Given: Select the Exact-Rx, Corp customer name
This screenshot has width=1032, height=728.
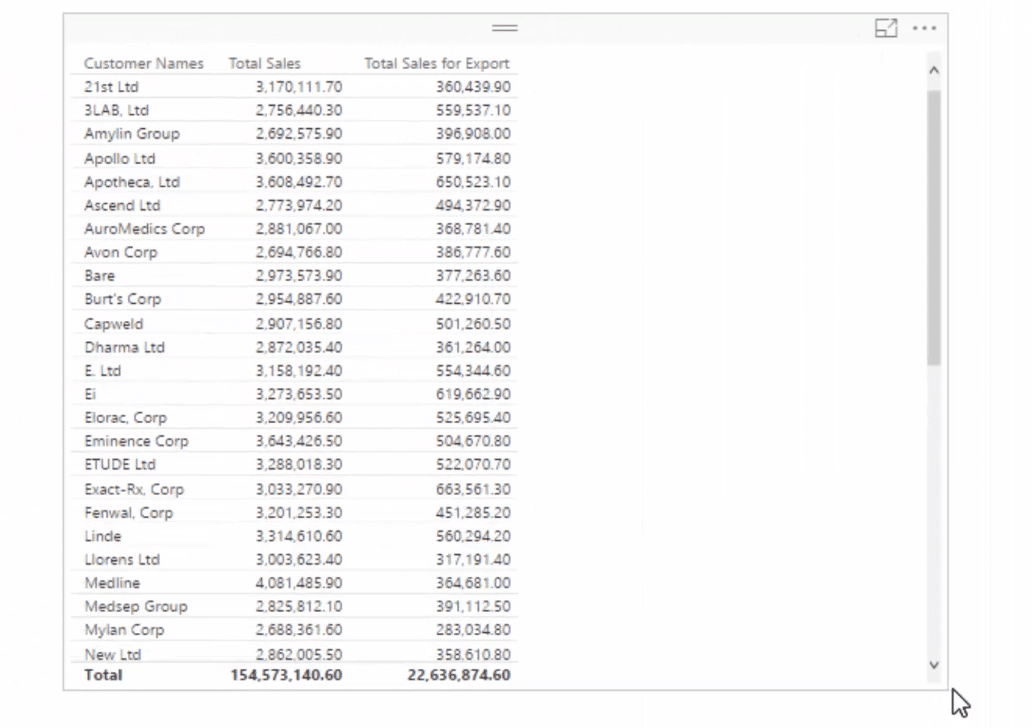Looking at the screenshot, I should click(134, 490).
